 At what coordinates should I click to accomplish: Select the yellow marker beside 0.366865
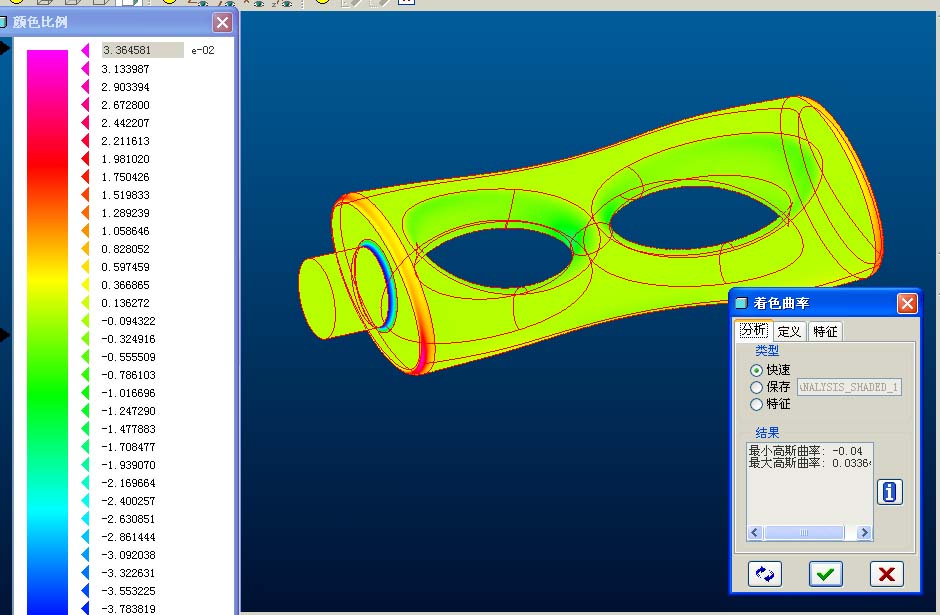85,285
